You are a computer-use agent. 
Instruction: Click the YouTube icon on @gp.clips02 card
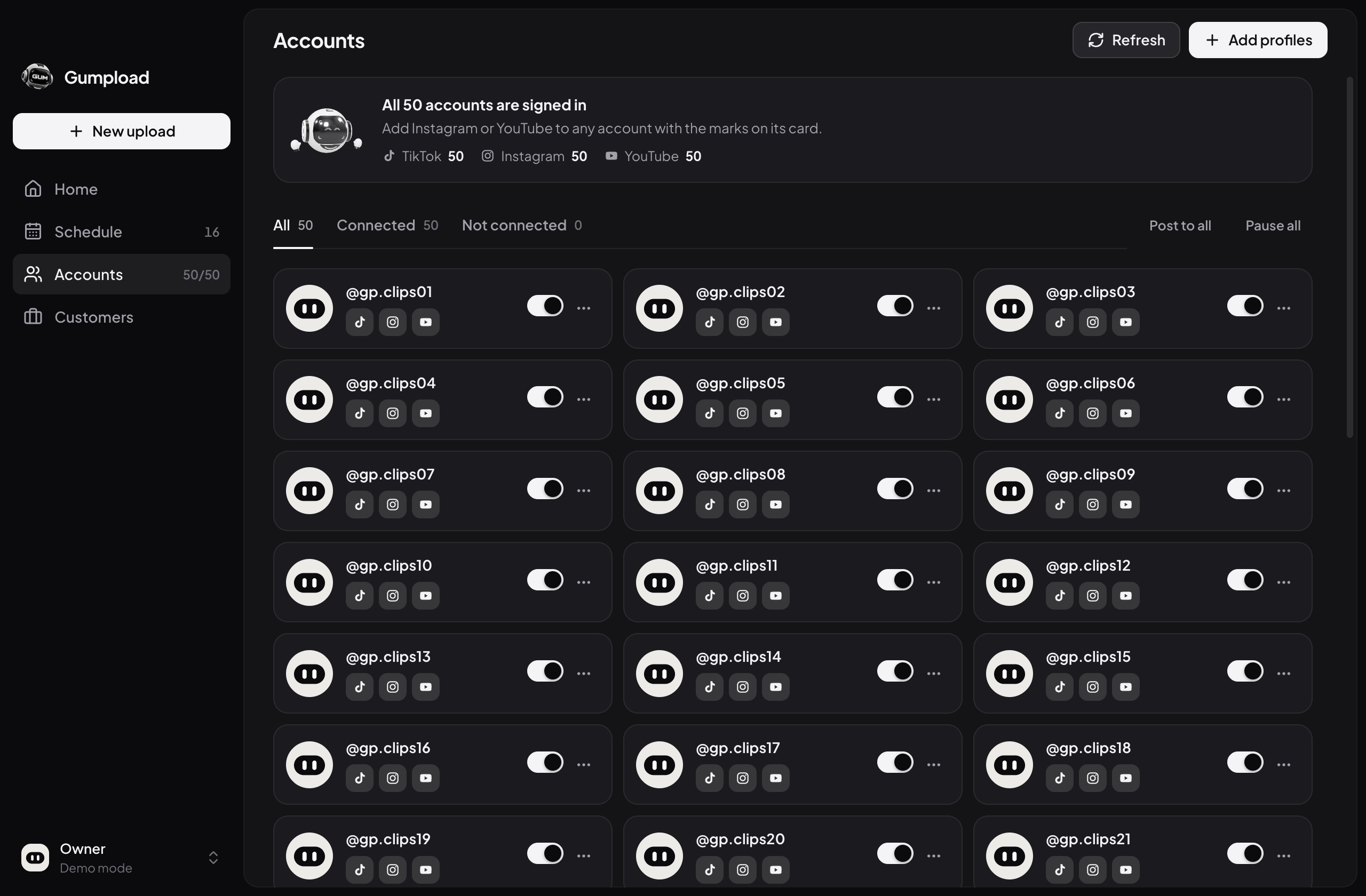pyautogui.click(x=776, y=322)
